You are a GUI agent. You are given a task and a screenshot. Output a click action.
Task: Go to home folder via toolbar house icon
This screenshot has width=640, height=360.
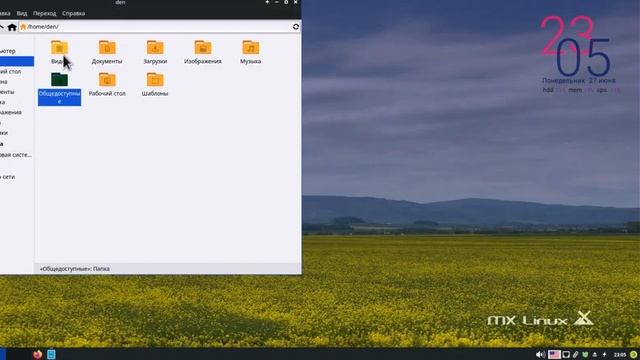tap(12, 27)
